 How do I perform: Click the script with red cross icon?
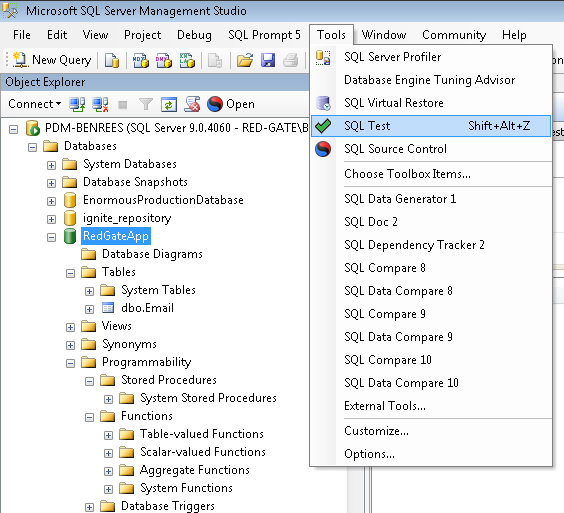pos(192,104)
